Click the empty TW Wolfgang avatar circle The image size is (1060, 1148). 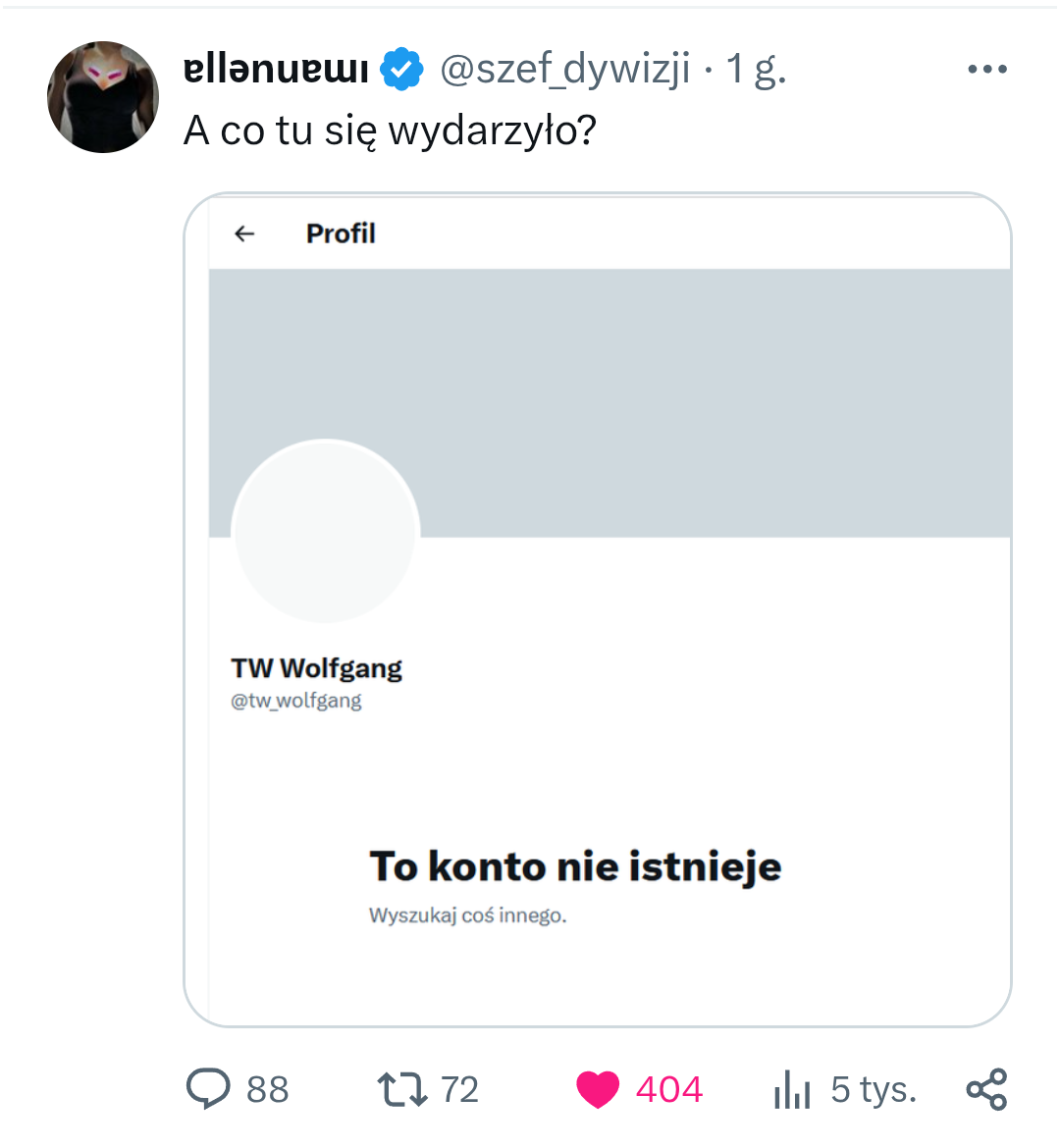click(x=326, y=531)
